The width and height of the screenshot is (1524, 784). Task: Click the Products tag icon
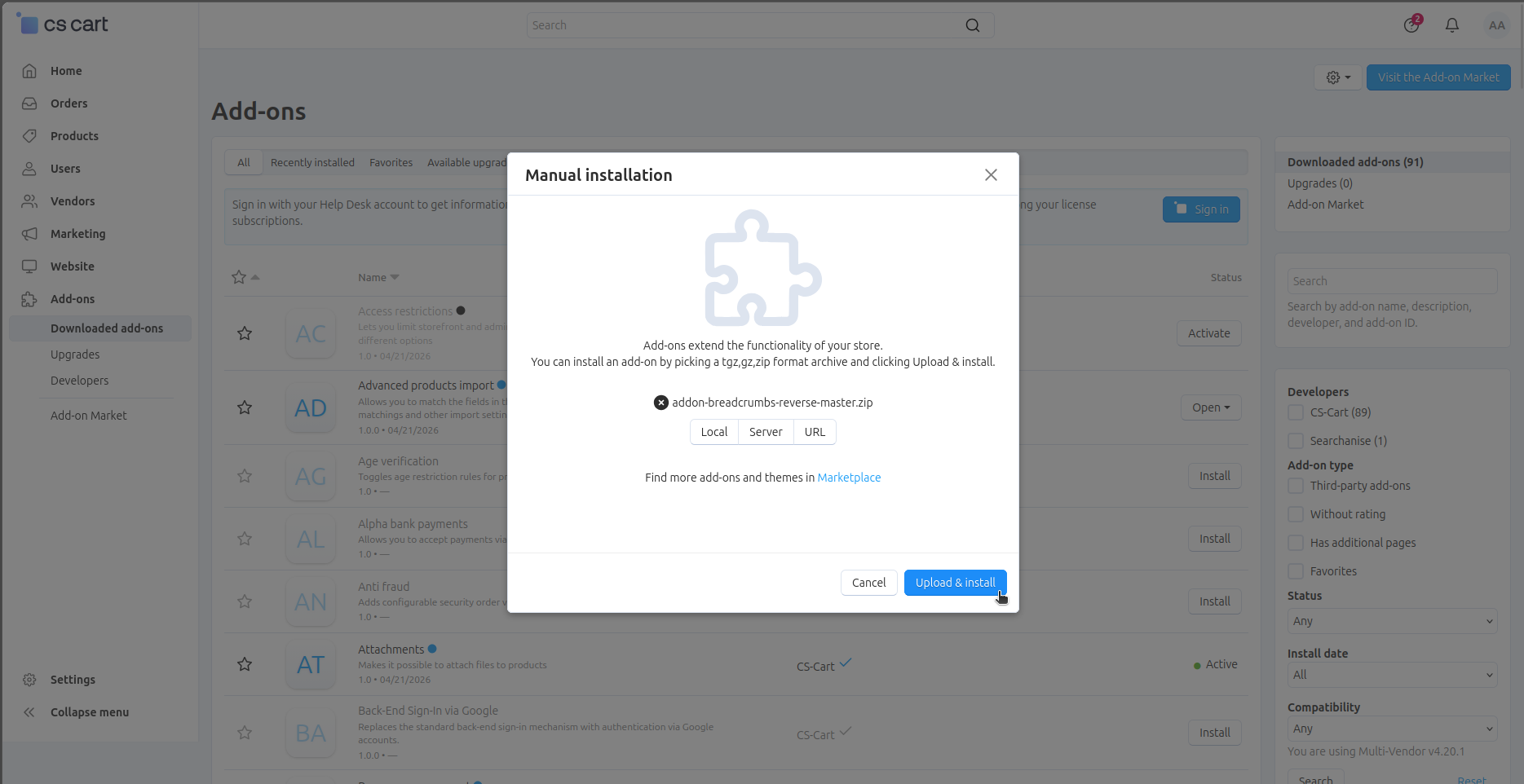(29, 136)
